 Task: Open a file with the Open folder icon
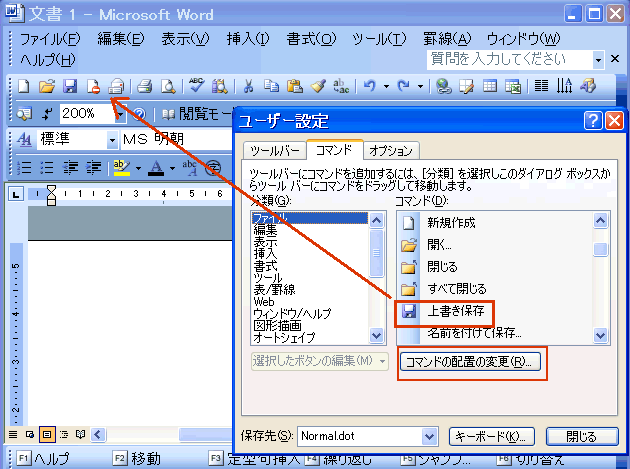coord(47,86)
